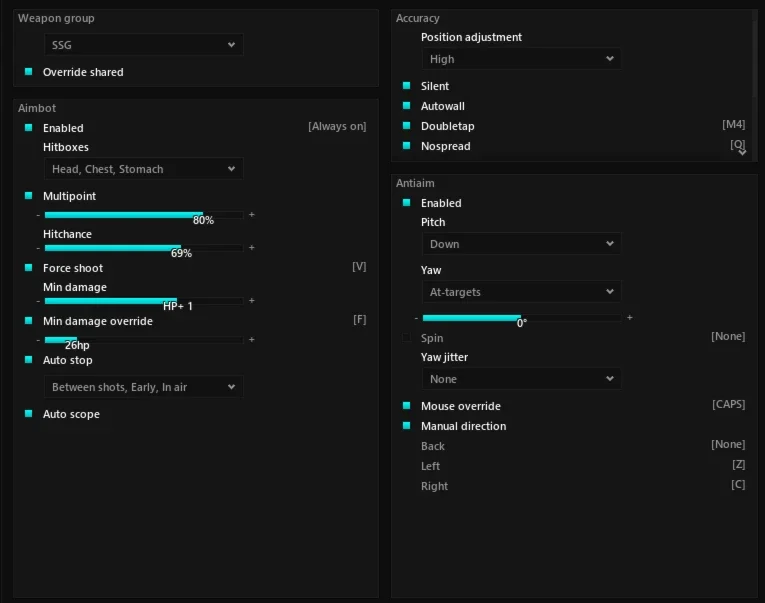Click the minus icon on Multipoint slider

pyautogui.click(x=38, y=215)
